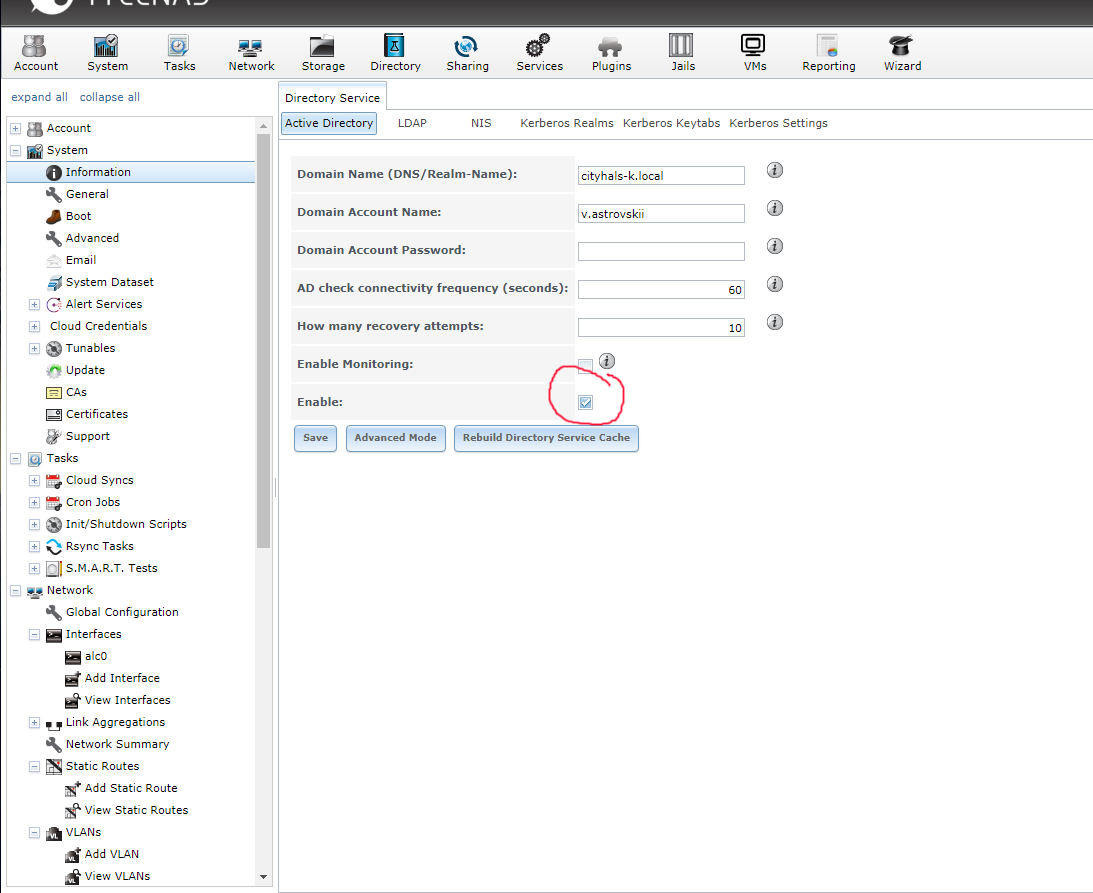
Task: Open the Plugins toolbar icon
Action: tap(611, 53)
